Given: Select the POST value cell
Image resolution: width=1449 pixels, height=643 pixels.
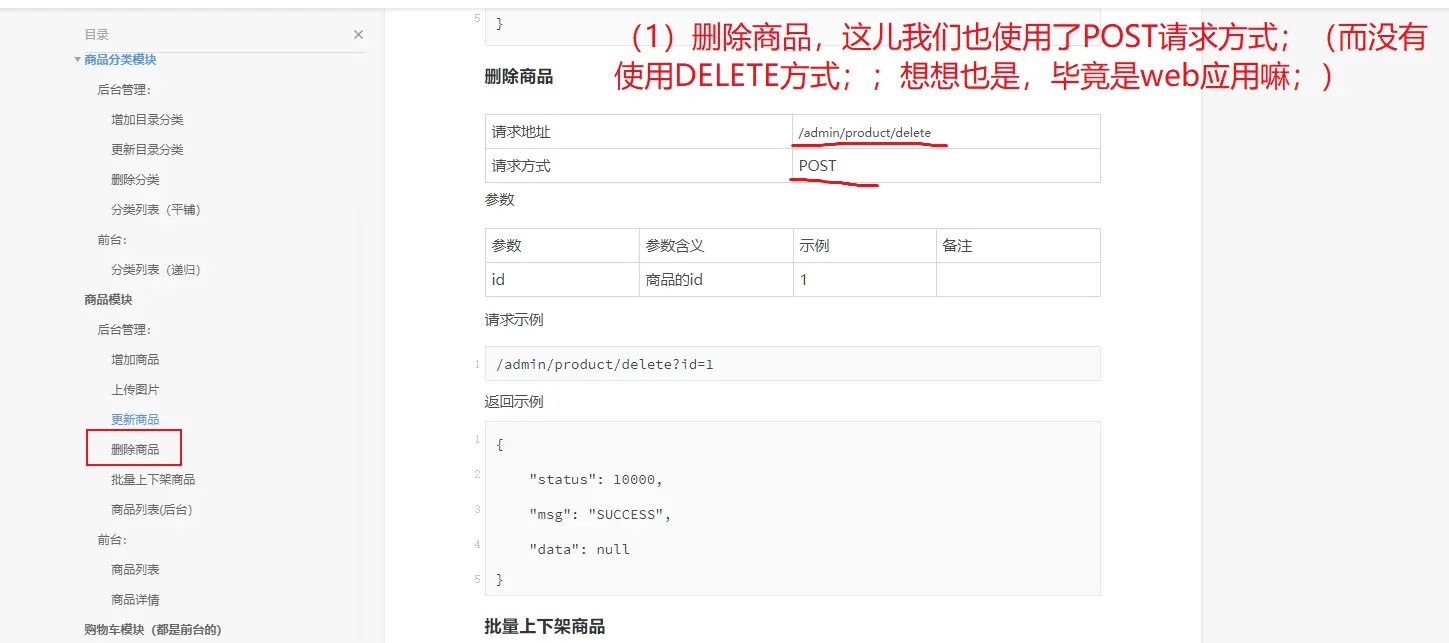Looking at the screenshot, I should point(946,166).
